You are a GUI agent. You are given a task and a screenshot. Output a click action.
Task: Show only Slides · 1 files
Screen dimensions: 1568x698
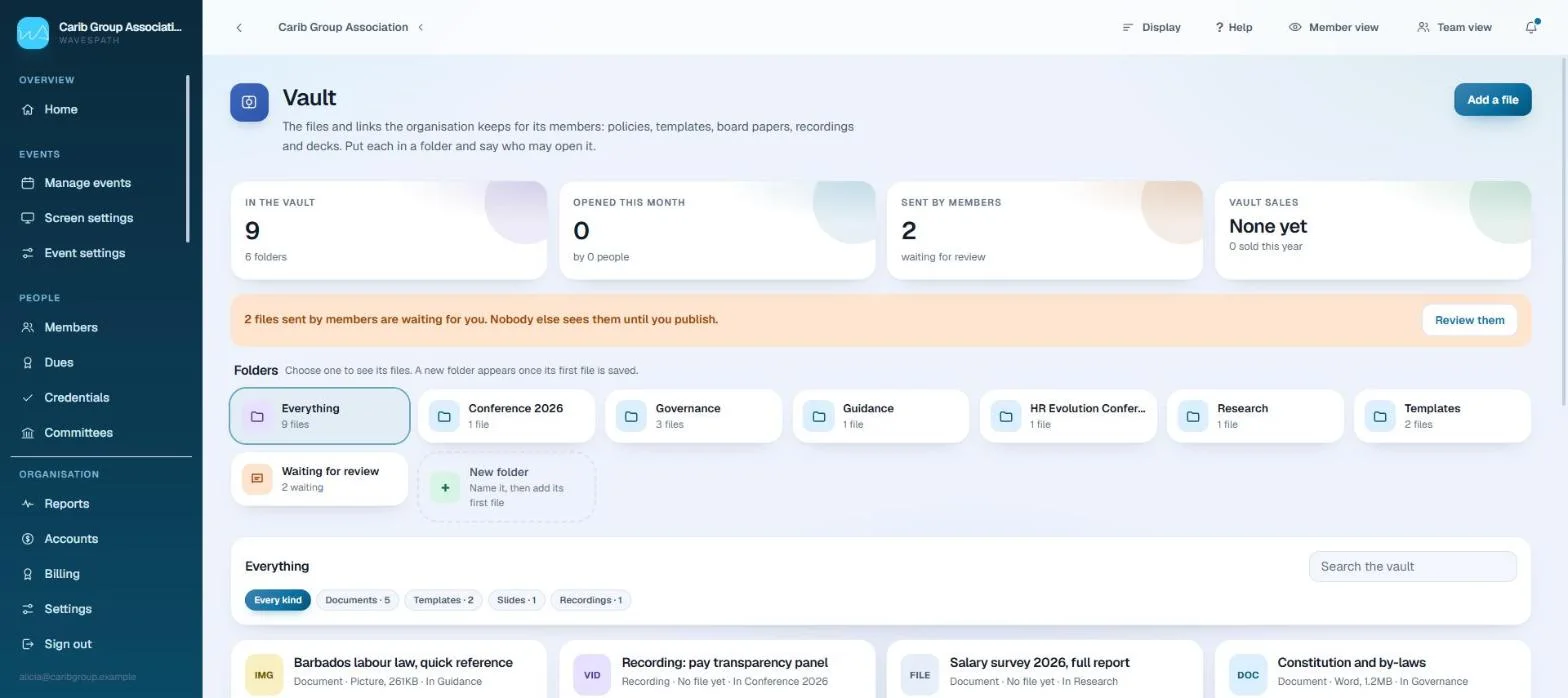coord(517,601)
